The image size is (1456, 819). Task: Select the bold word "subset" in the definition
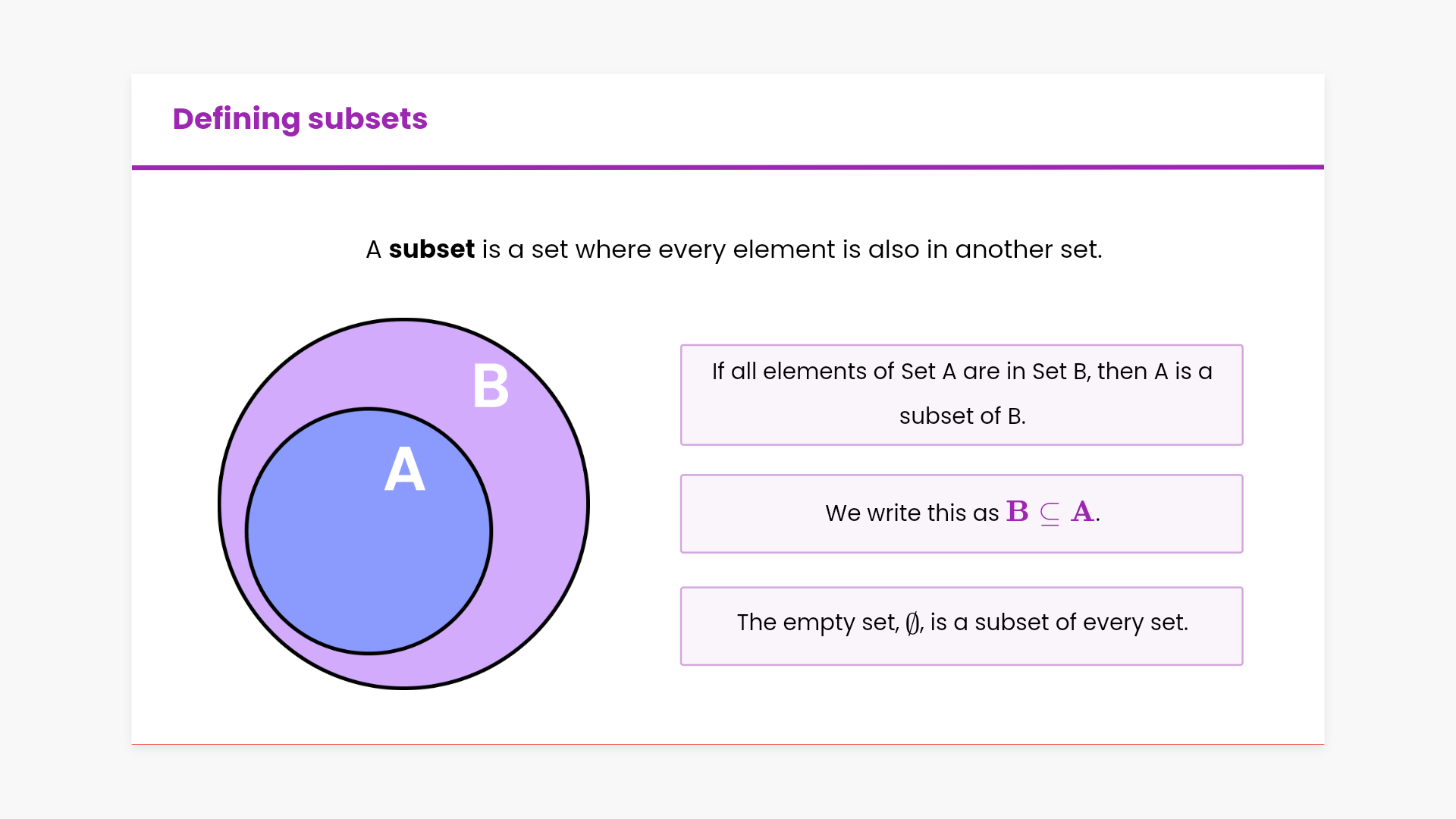[431, 249]
